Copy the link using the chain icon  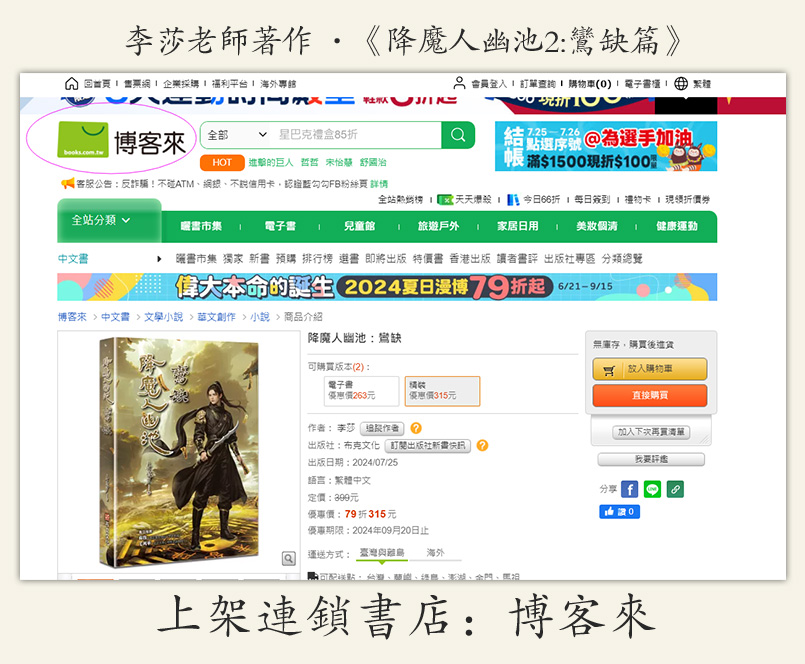675,489
